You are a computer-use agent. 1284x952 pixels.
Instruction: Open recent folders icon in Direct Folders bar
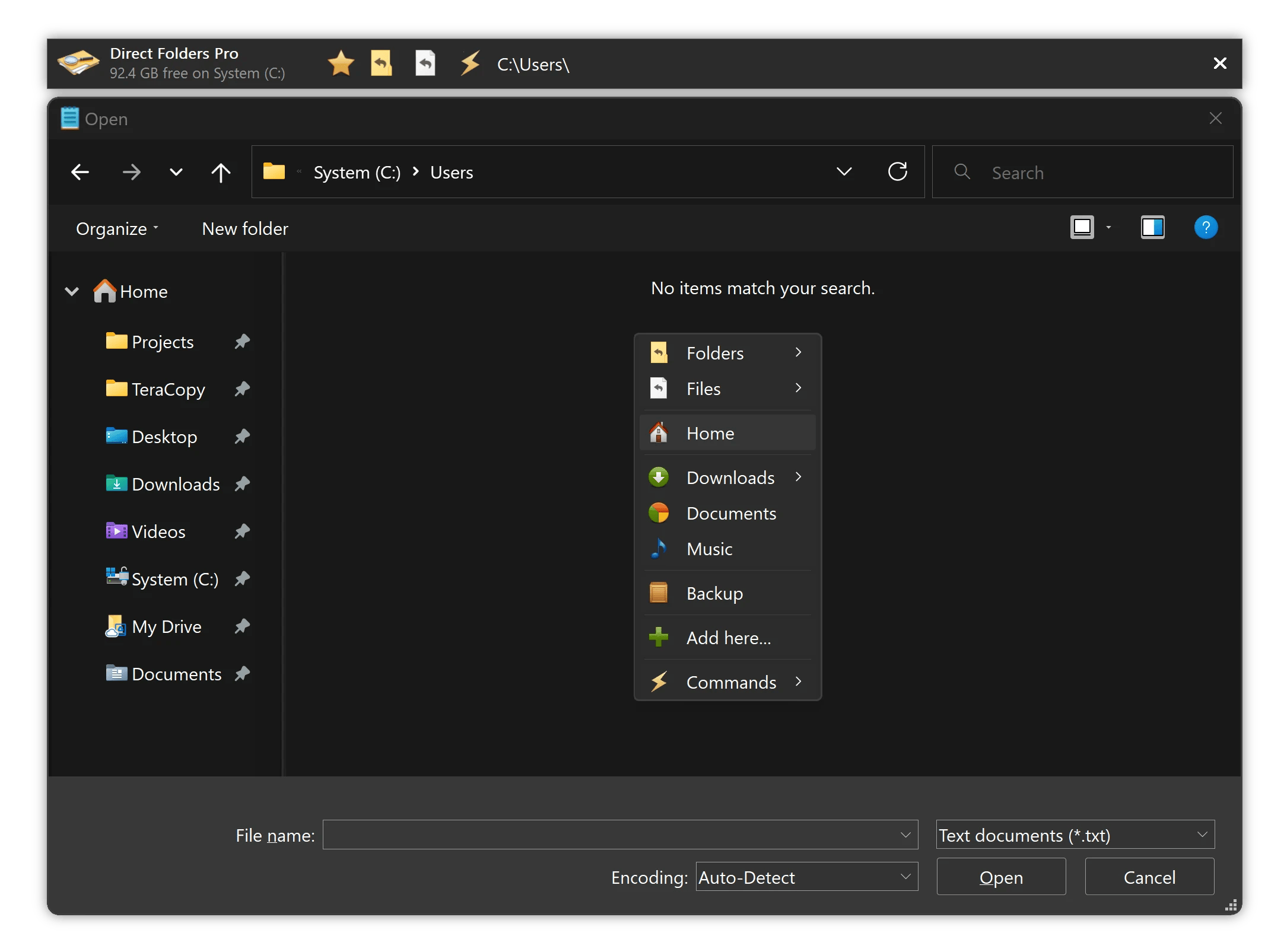click(382, 63)
